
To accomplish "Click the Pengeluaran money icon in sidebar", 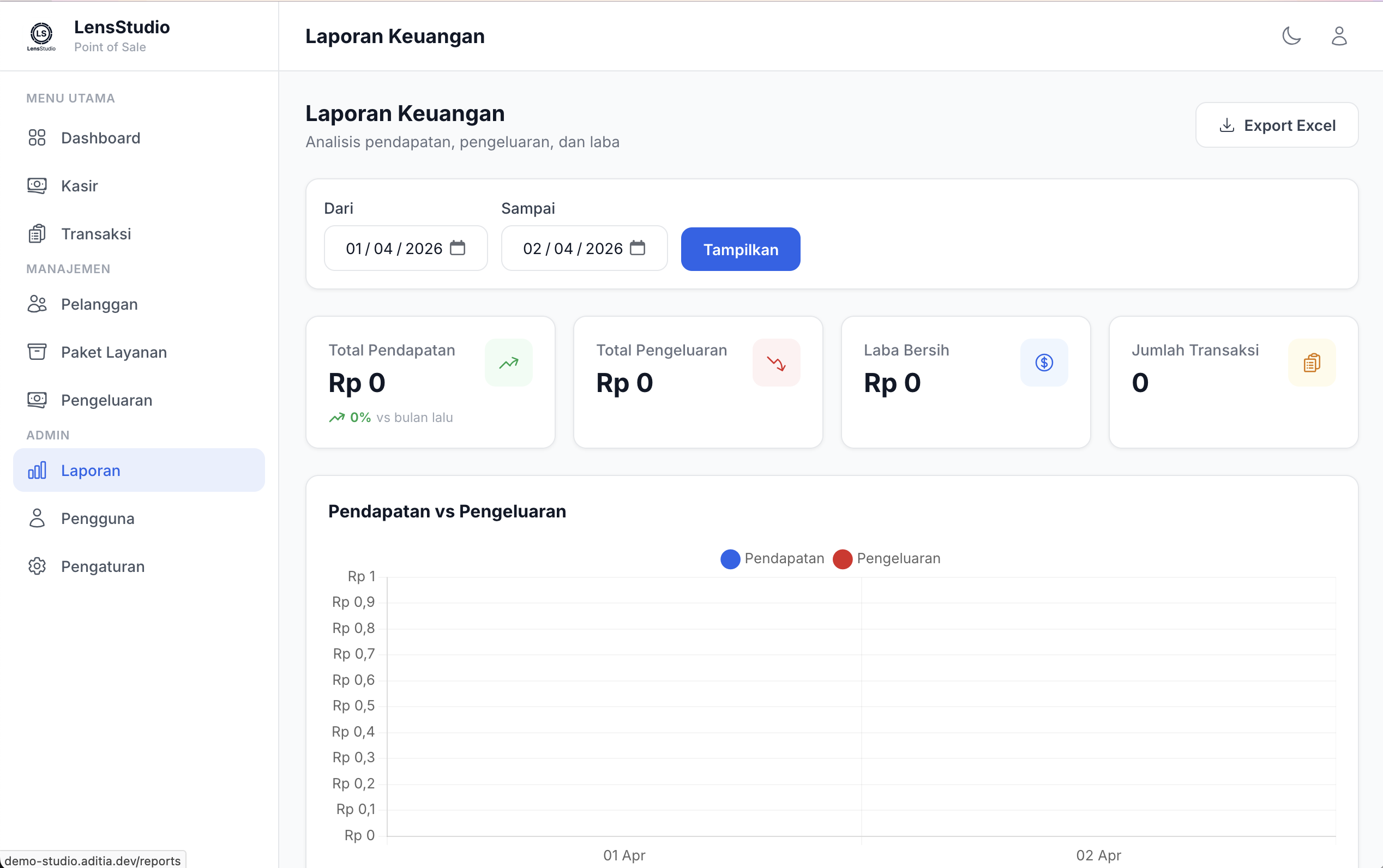I will pyautogui.click(x=37, y=400).
